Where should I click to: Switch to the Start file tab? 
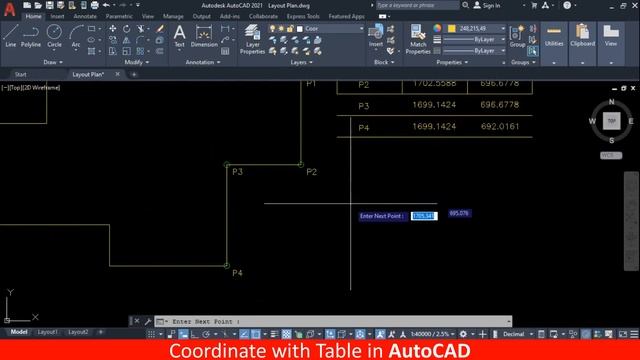point(20,75)
